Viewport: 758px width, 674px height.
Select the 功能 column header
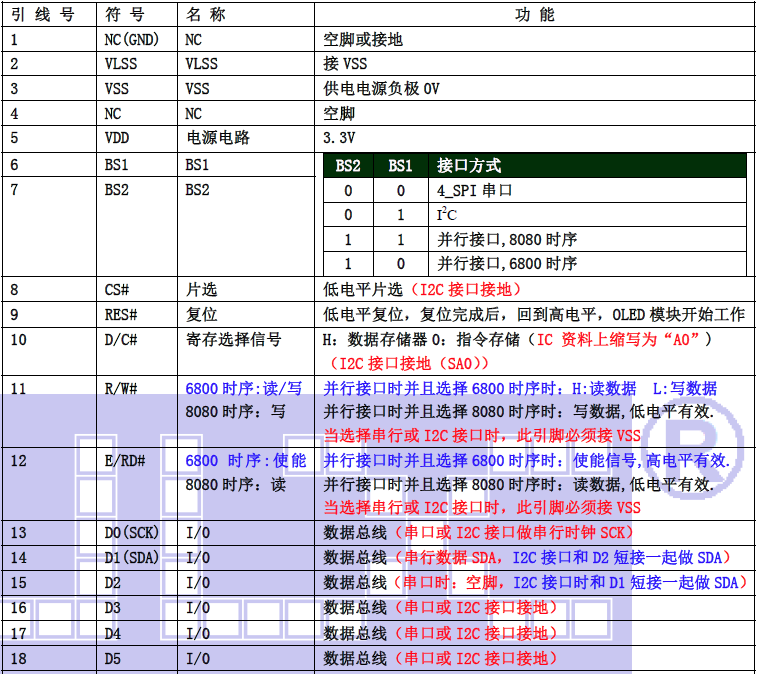click(x=534, y=15)
